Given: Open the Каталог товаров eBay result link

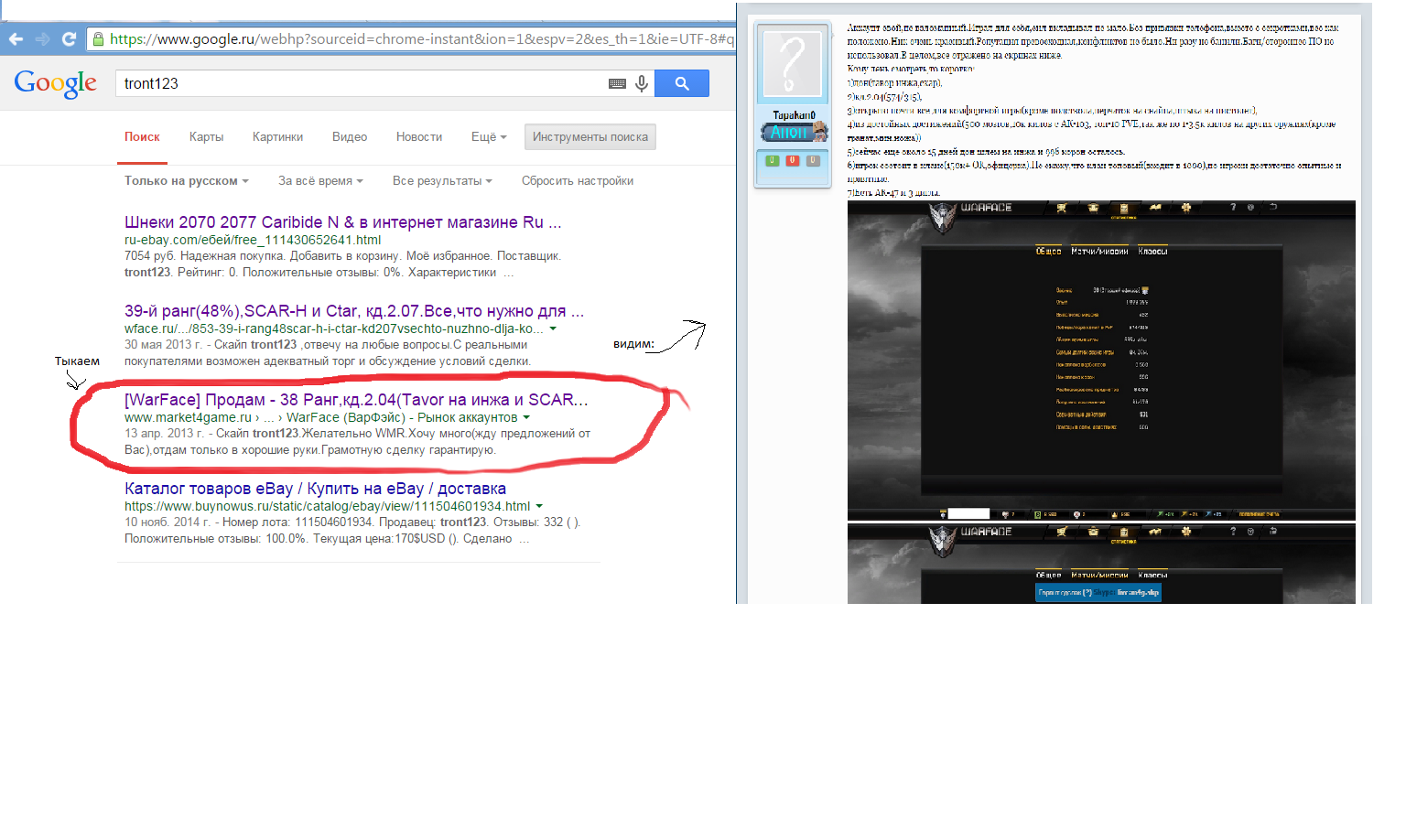Looking at the screenshot, I should [x=315, y=489].
